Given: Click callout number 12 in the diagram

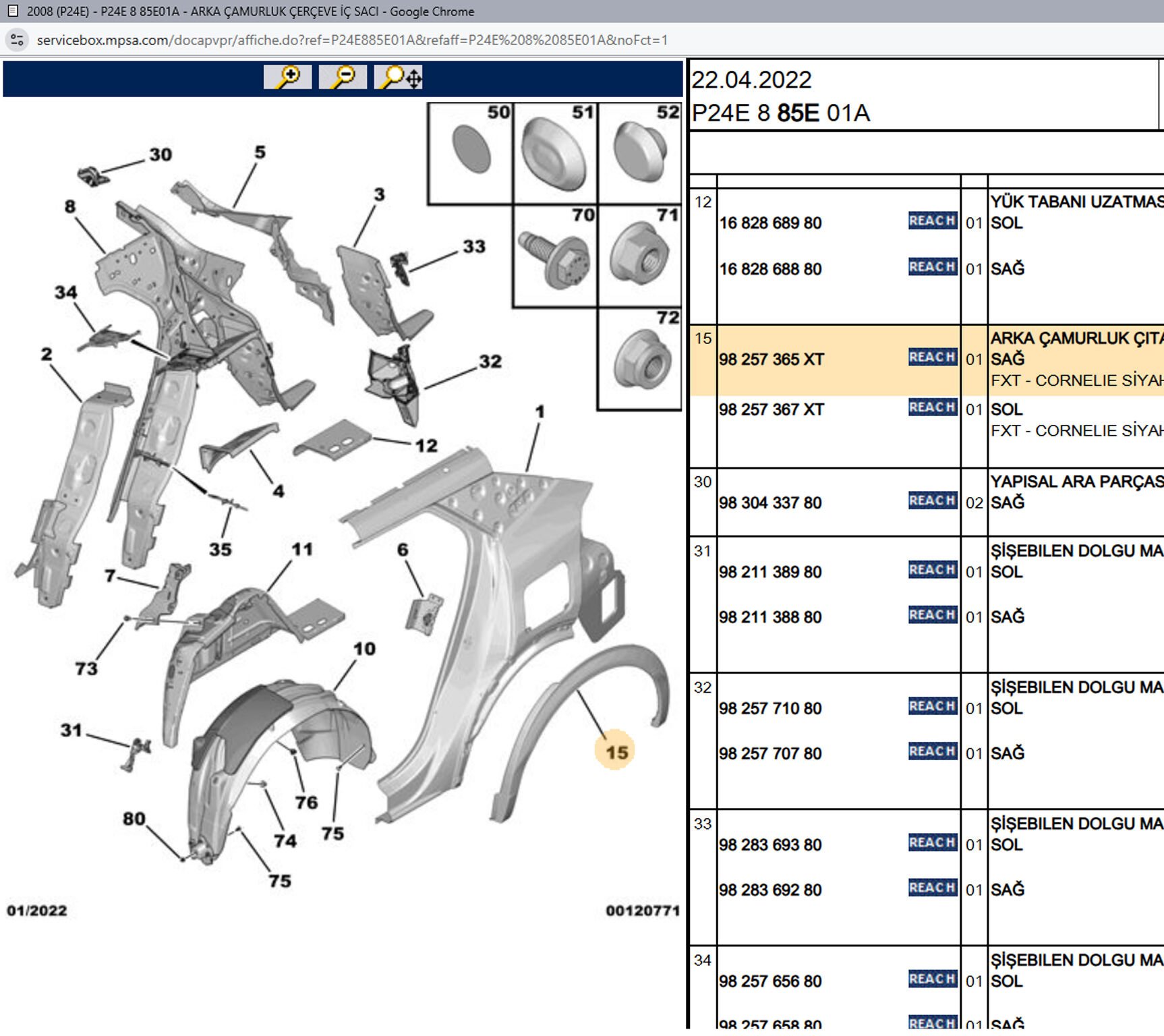Looking at the screenshot, I should 426,445.
